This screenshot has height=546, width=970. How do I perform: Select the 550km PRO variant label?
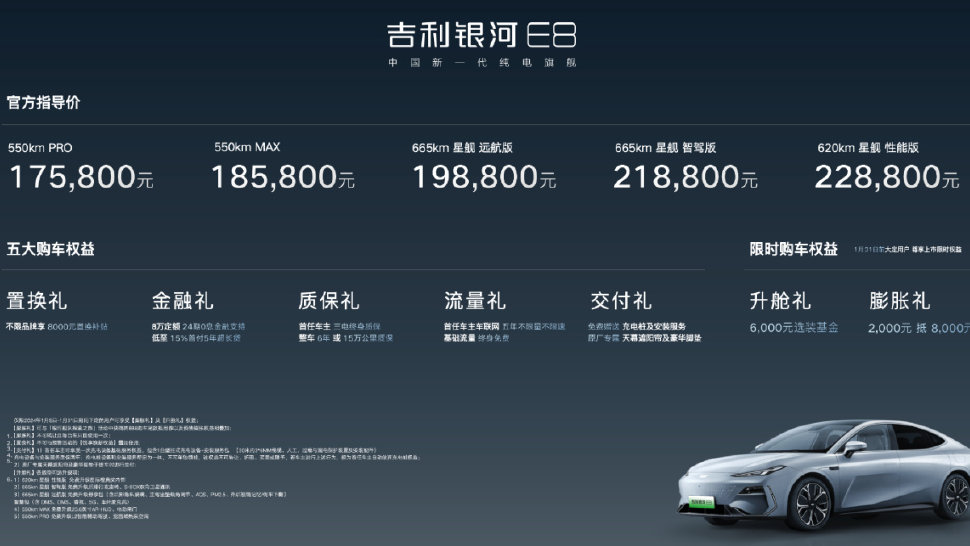pos(40,148)
